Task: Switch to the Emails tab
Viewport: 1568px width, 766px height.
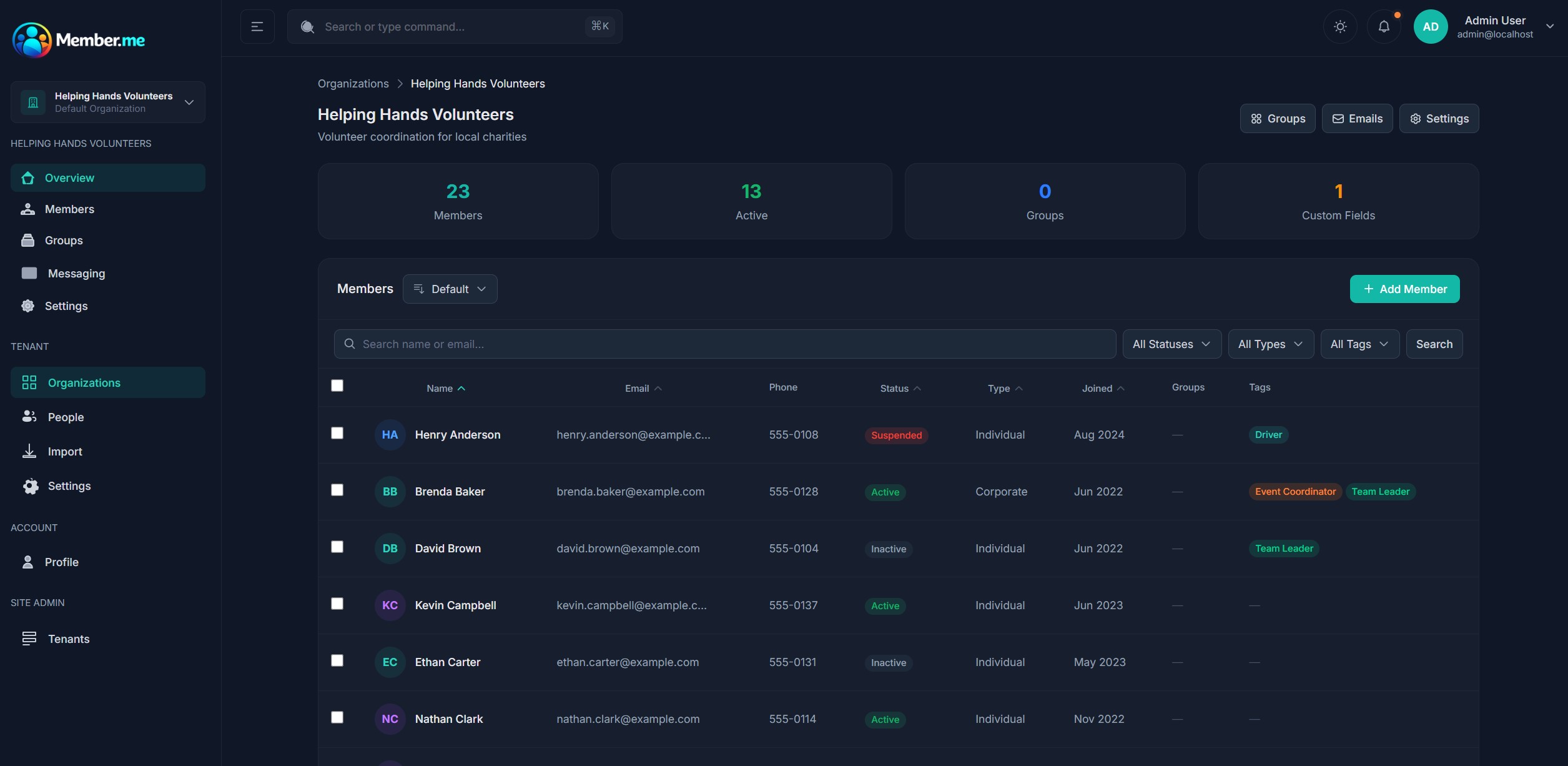Action: [1358, 118]
